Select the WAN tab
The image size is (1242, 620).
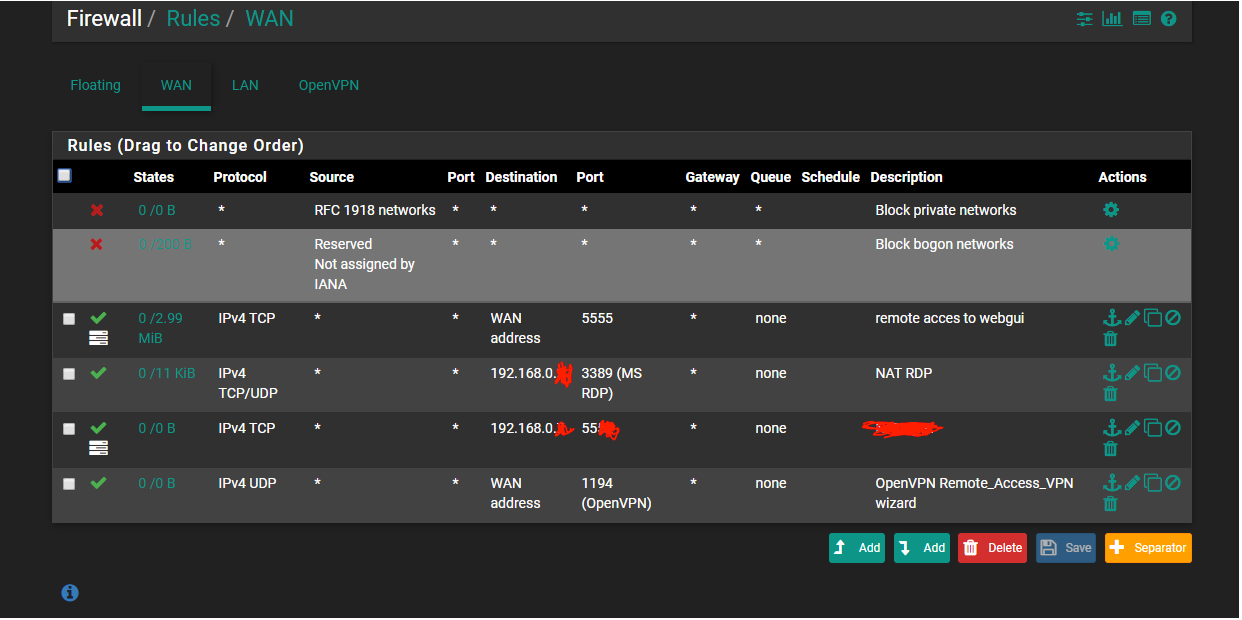[x=176, y=85]
